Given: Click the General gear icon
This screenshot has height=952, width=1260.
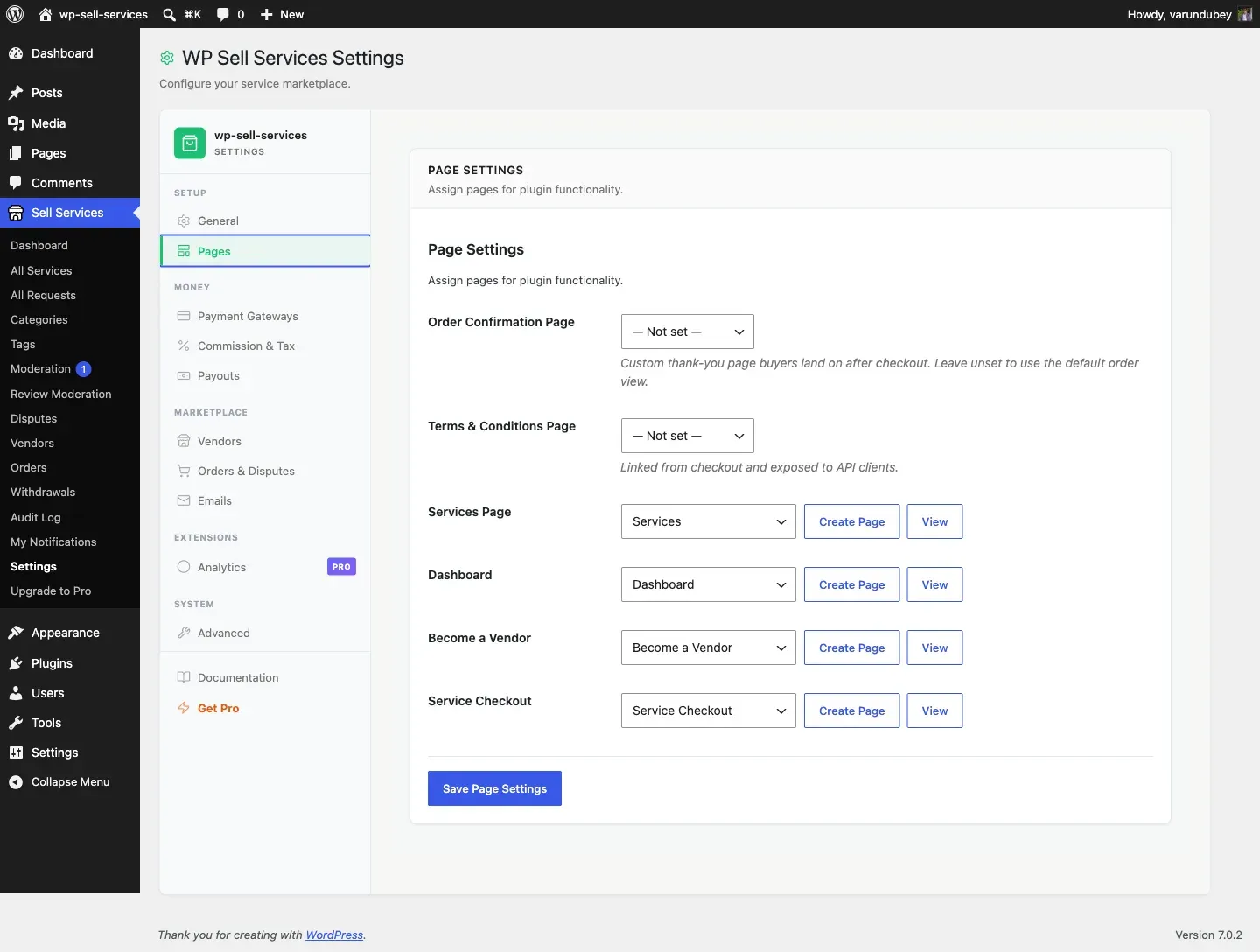Looking at the screenshot, I should (x=184, y=220).
